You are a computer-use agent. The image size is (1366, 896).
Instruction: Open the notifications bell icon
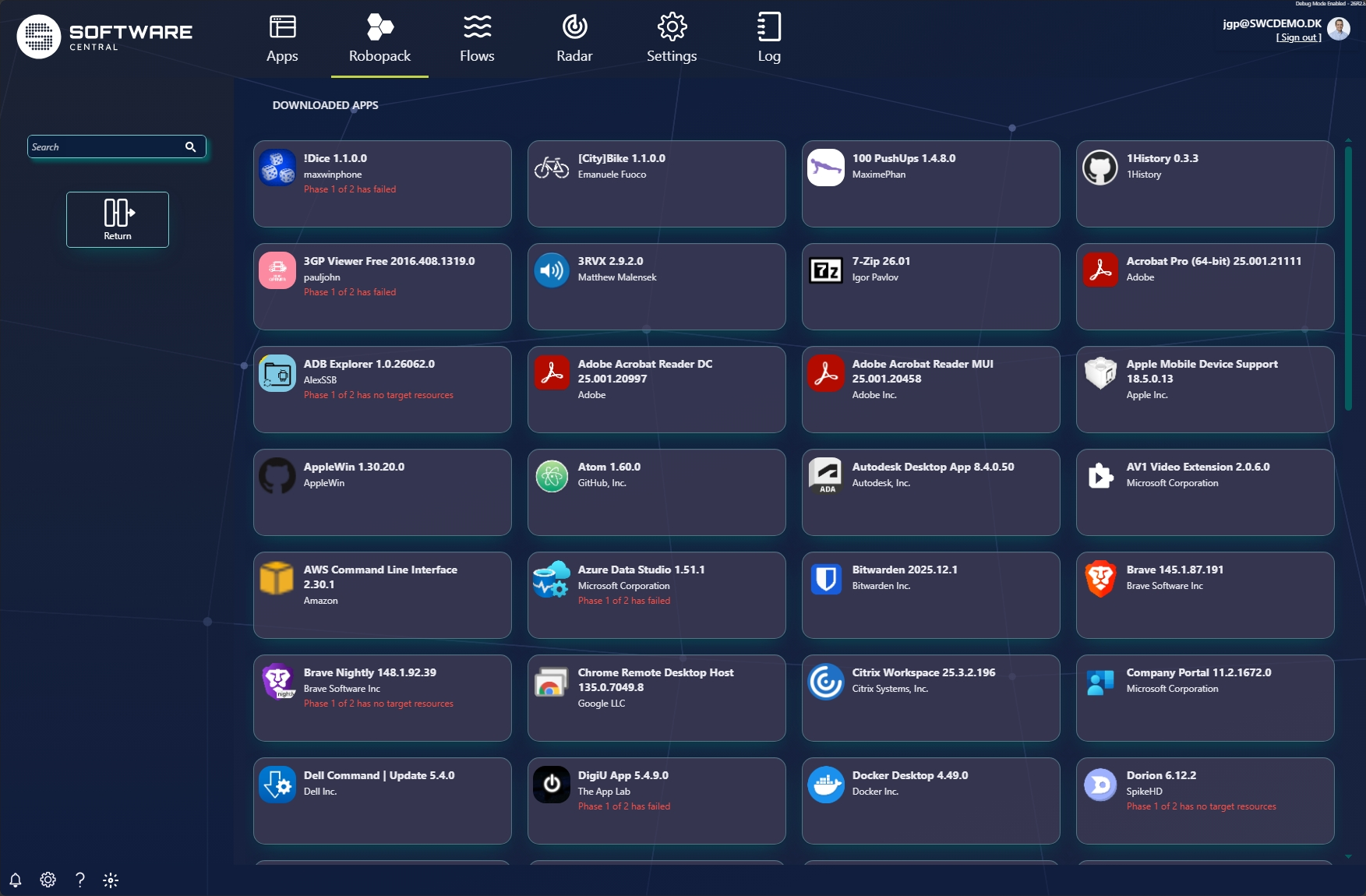pyautogui.click(x=15, y=880)
